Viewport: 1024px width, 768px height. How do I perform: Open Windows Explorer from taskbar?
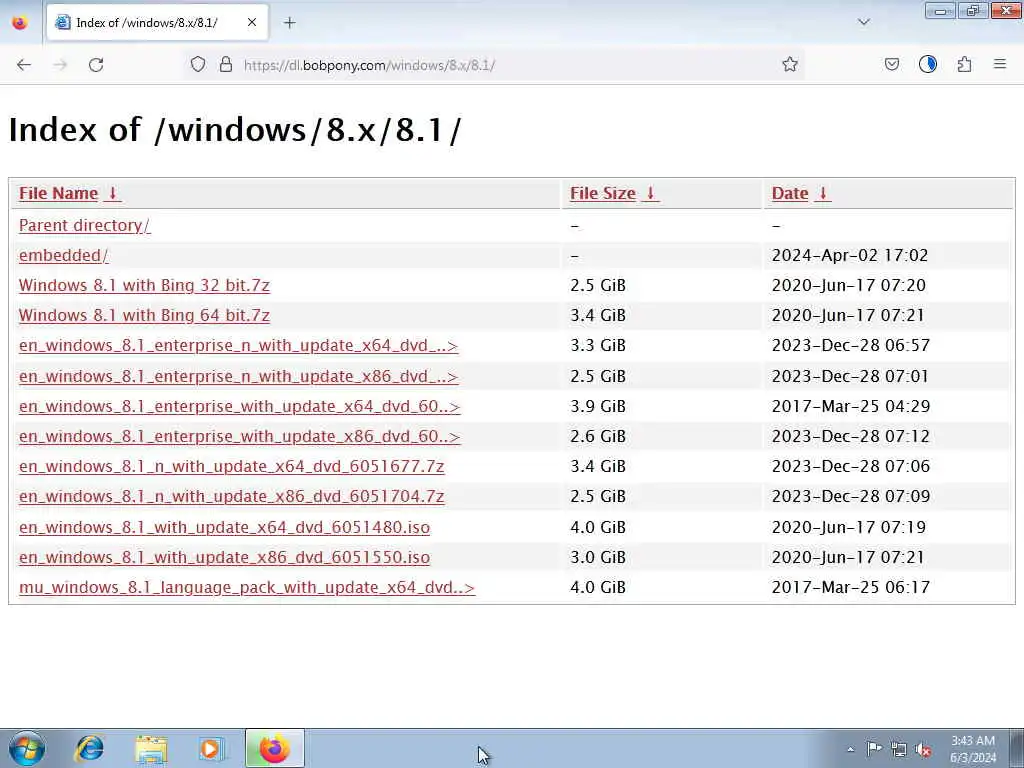(x=152, y=749)
